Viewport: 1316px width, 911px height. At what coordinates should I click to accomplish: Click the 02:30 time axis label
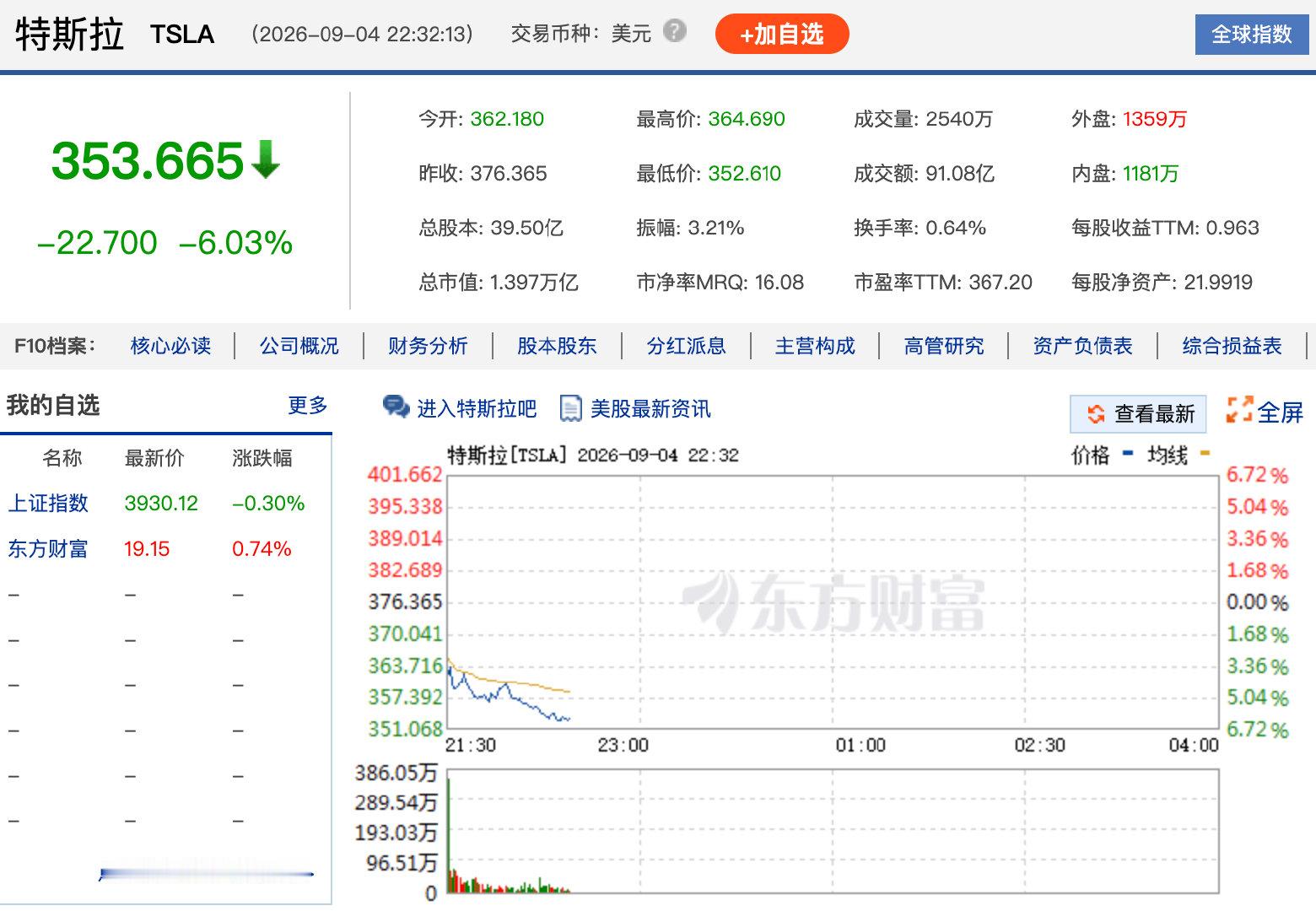(1040, 746)
